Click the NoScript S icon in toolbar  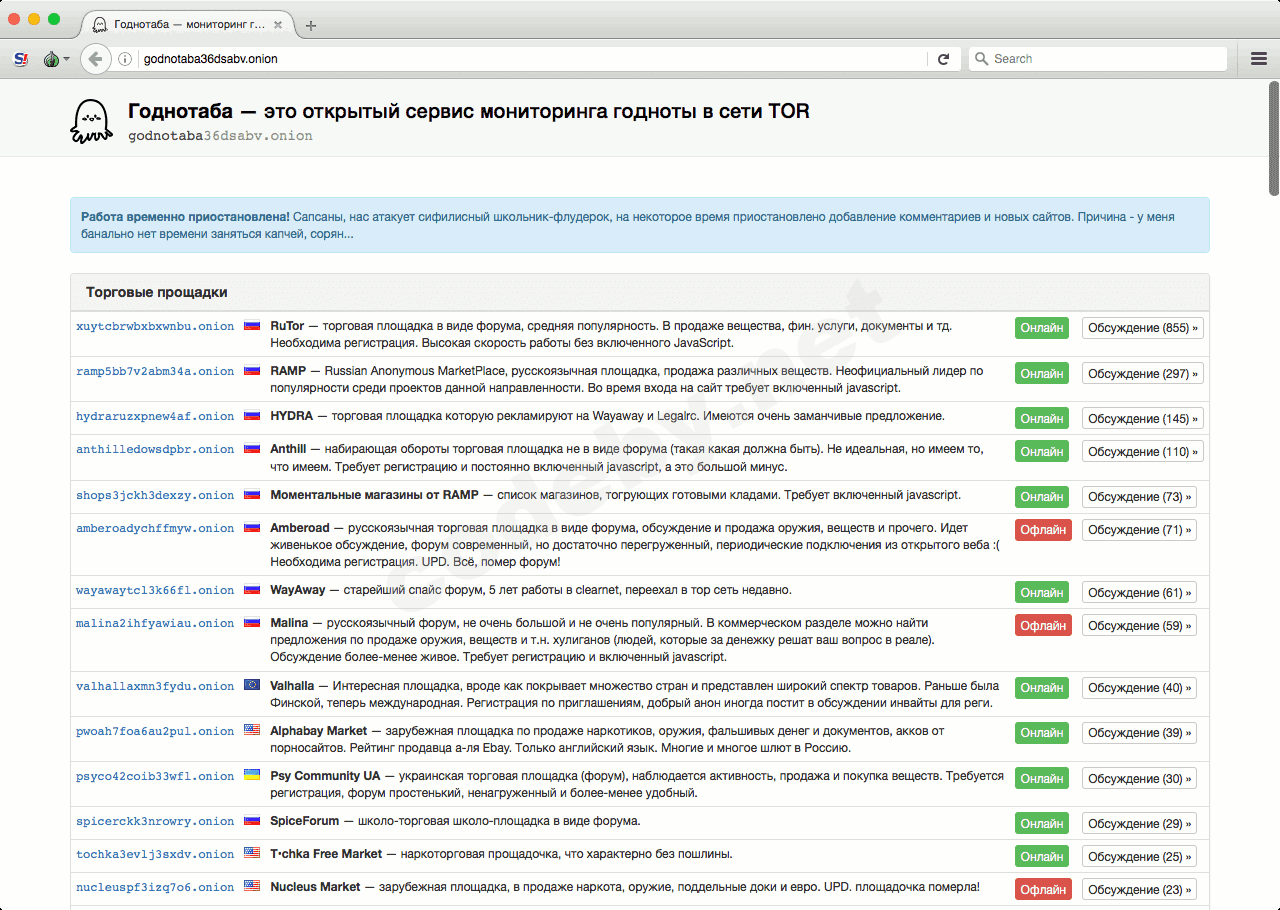[x=21, y=59]
